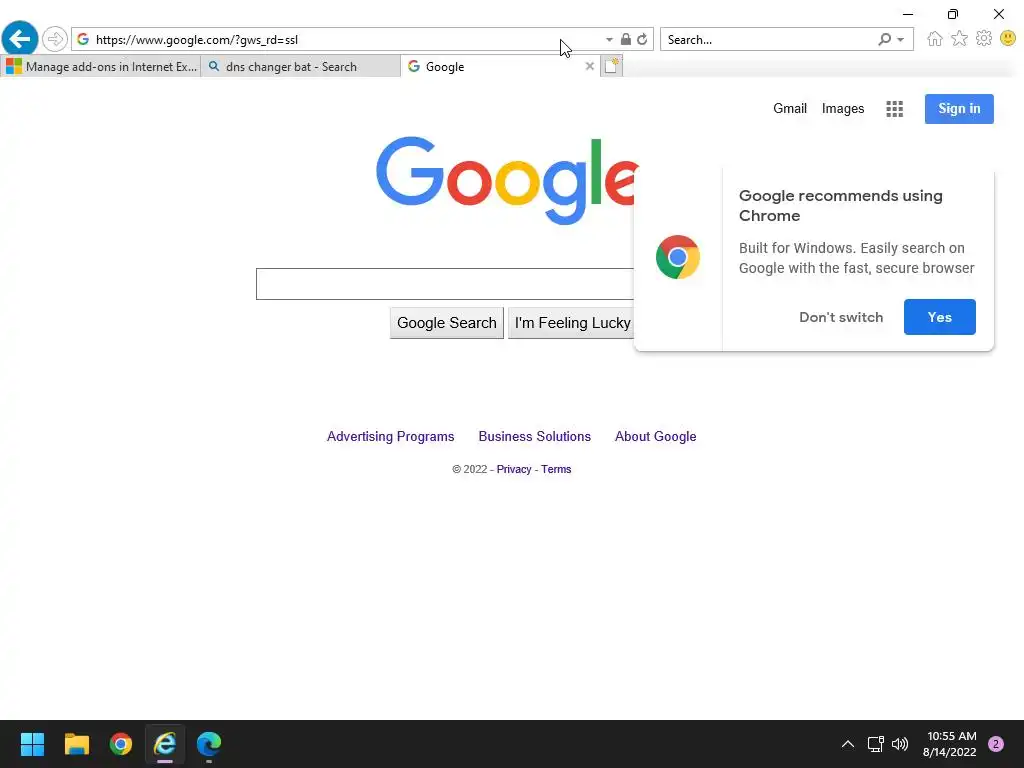Image resolution: width=1024 pixels, height=768 pixels.
Task: Click the security lock icon in address bar
Action: 626,39
